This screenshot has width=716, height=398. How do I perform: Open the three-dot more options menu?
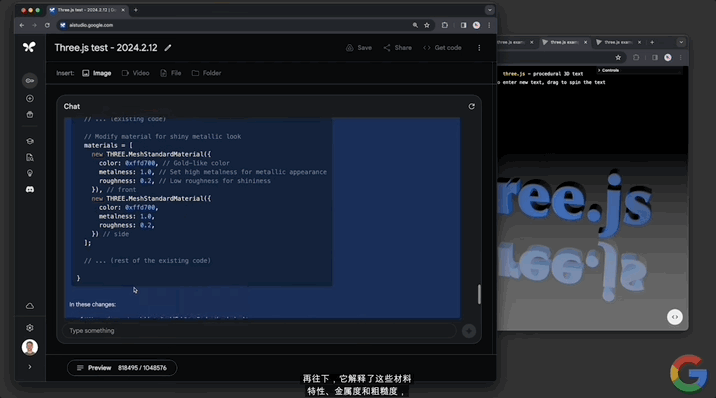(479, 48)
